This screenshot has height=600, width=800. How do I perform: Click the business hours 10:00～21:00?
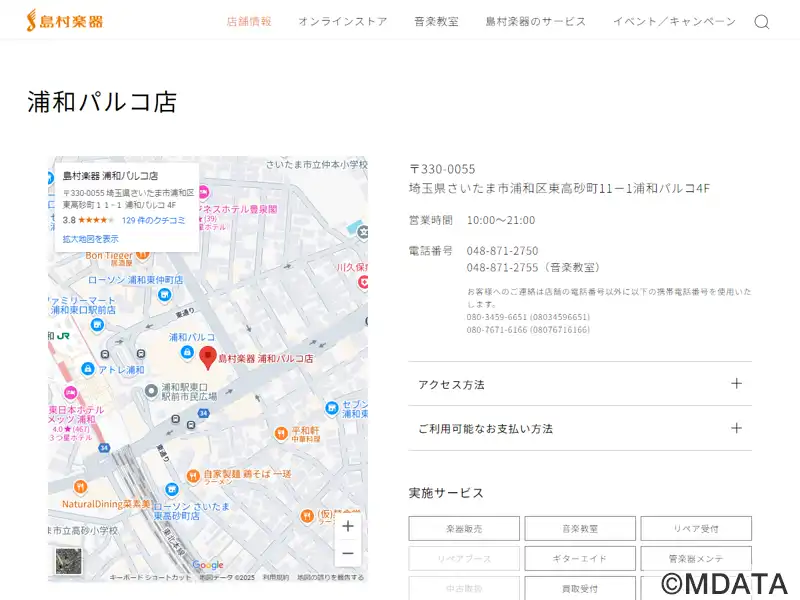501,220
